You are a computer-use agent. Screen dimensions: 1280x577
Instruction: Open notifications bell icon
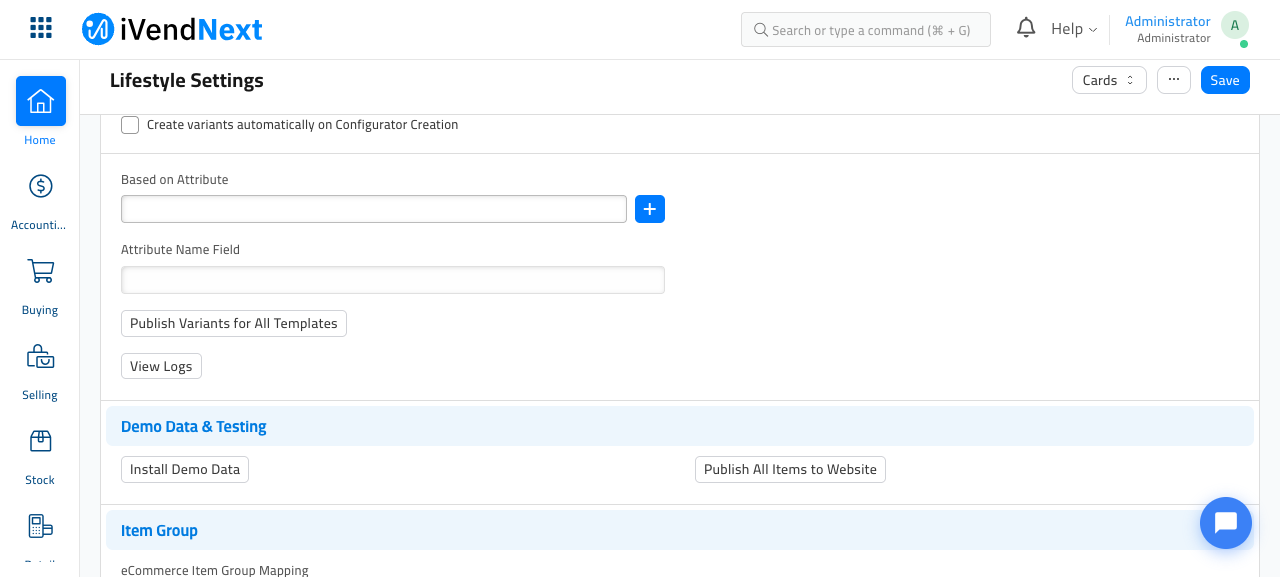(1026, 28)
